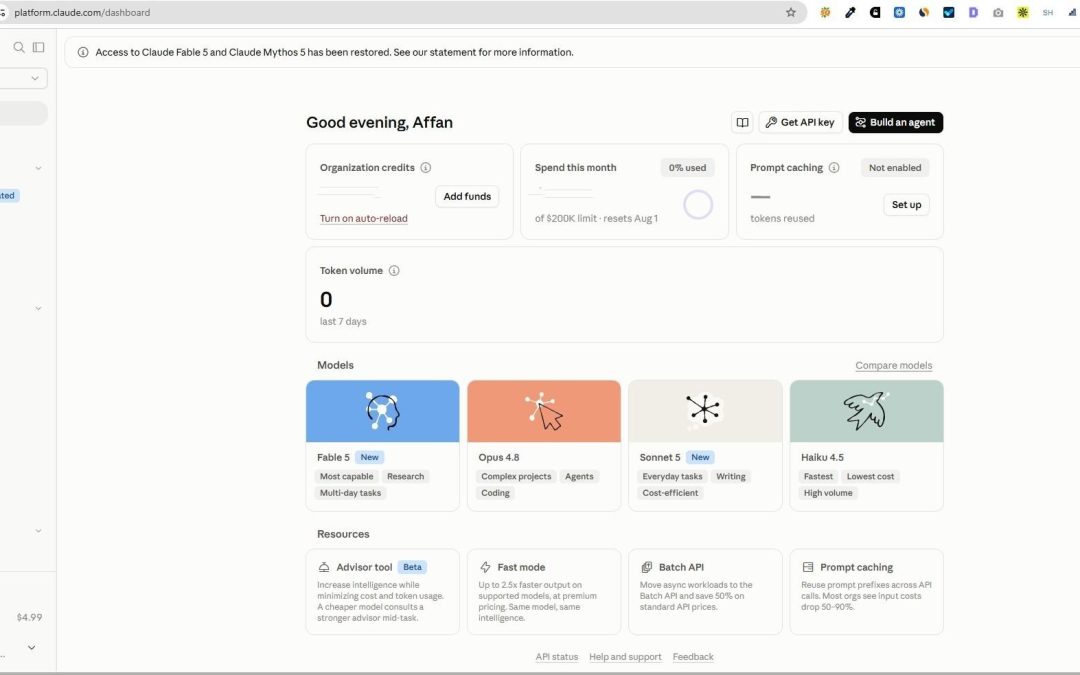Click the Get API key button
1080x675 pixels.
coord(800,123)
